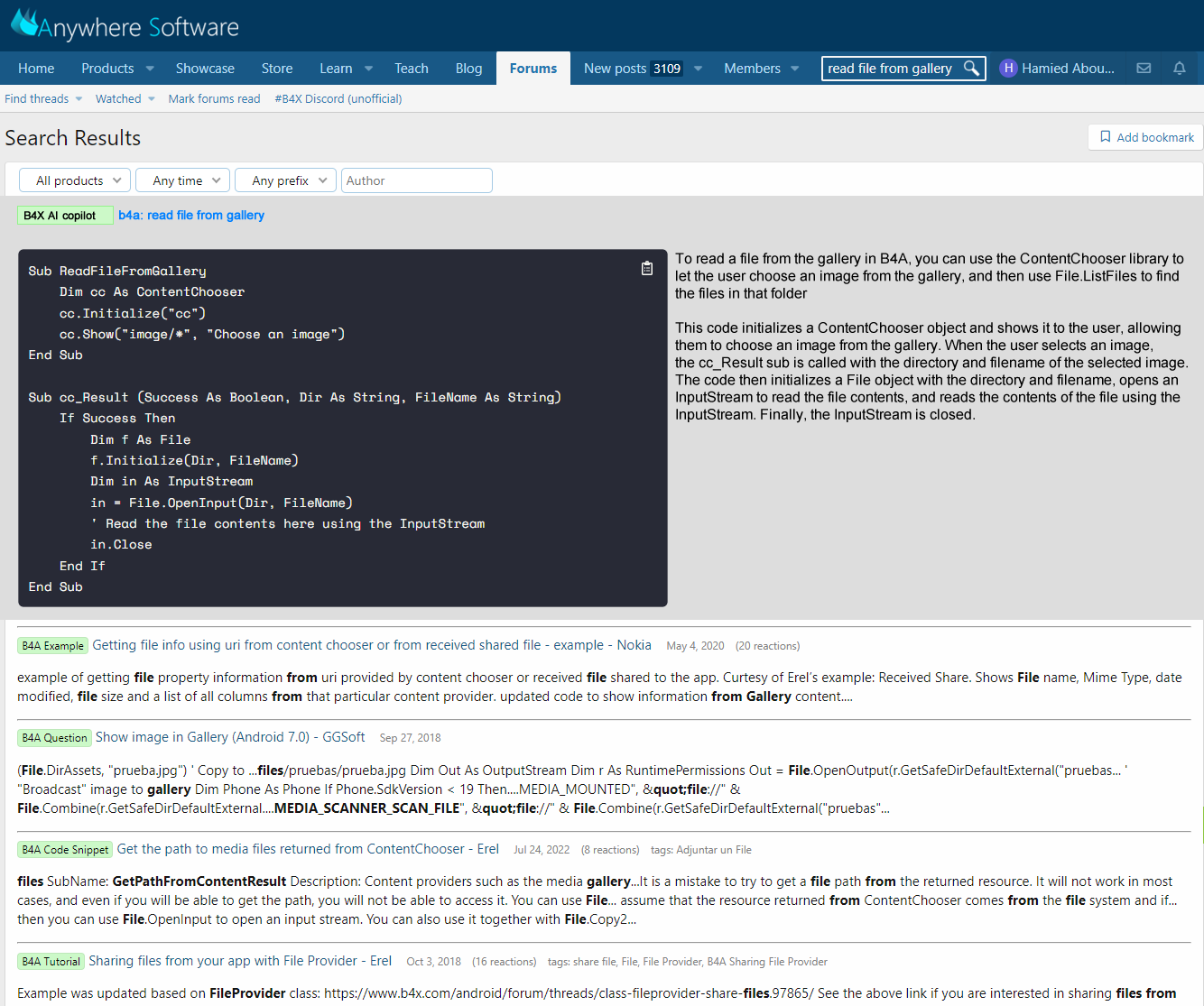The height and width of the screenshot is (1006, 1204).
Task: Open the Products tab
Action: (x=107, y=69)
